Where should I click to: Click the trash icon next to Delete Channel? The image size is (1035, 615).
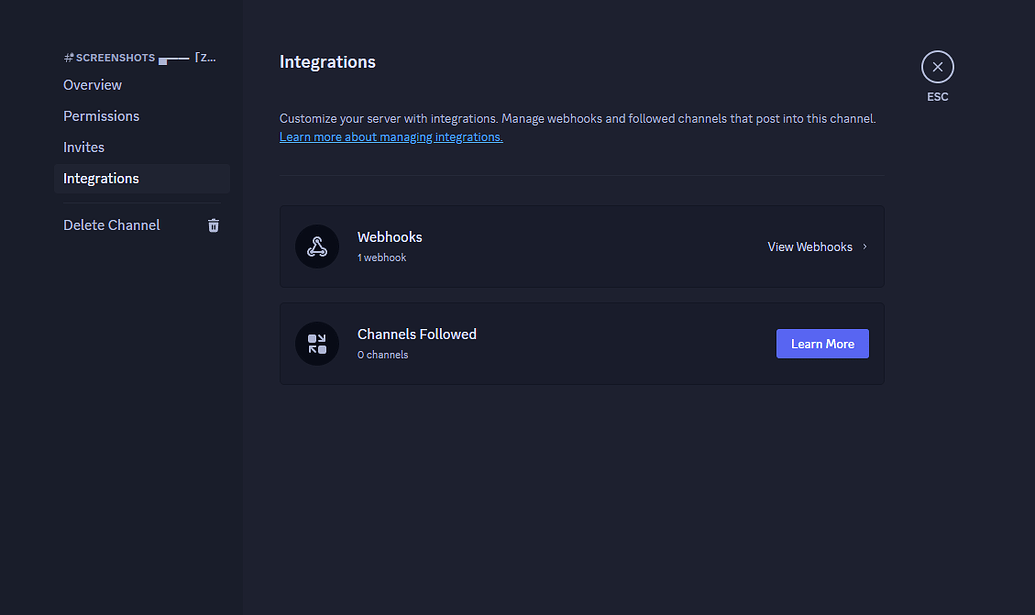213,225
